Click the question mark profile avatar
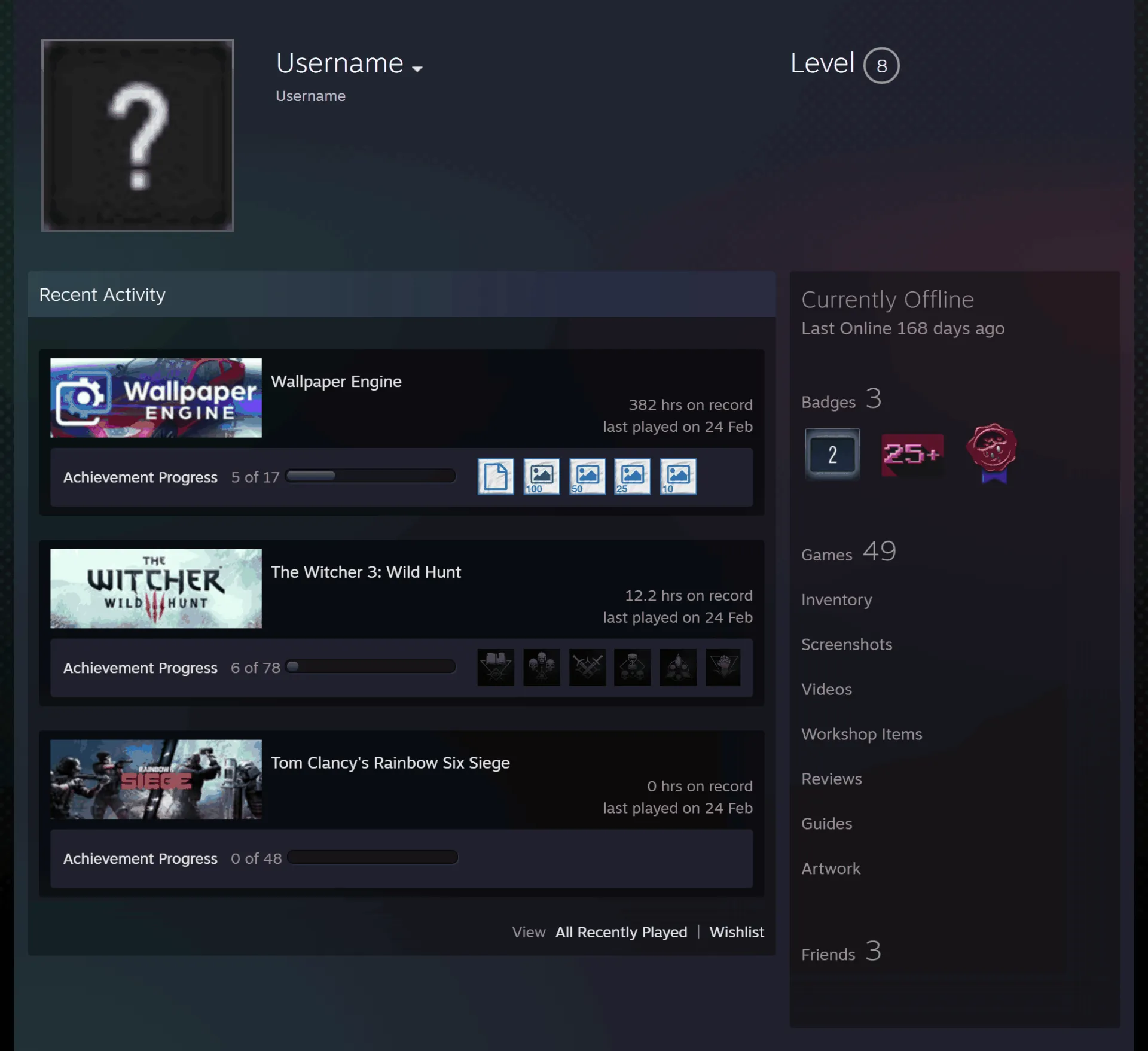 (138, 135)
